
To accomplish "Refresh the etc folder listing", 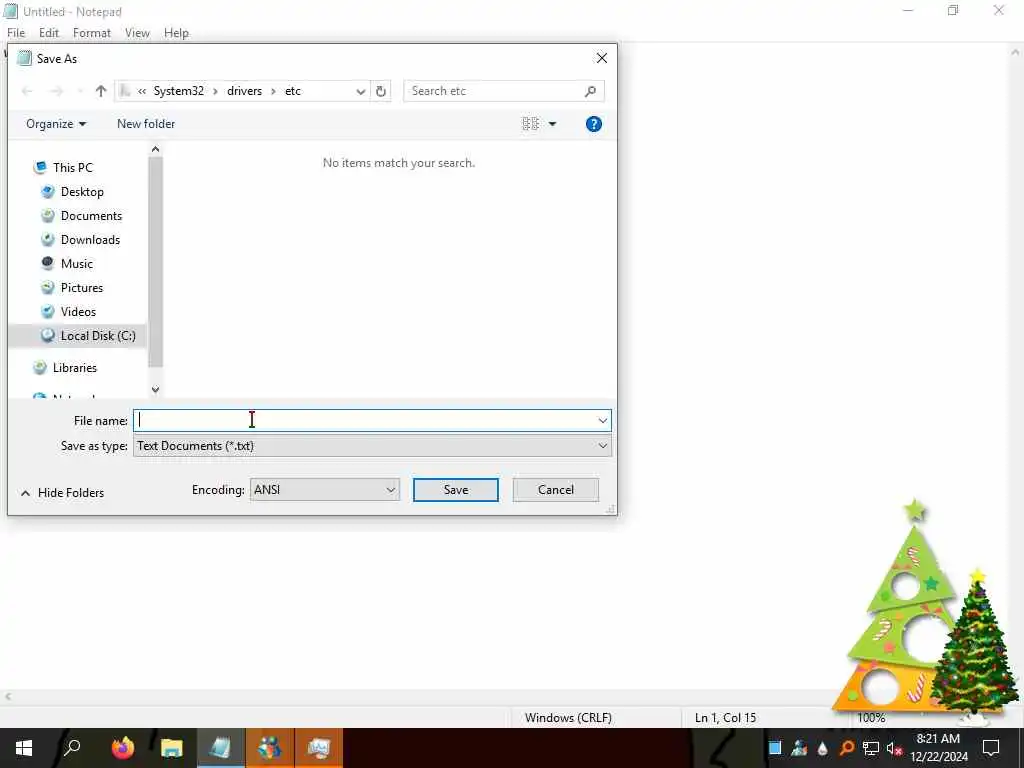I will point(381,91).
